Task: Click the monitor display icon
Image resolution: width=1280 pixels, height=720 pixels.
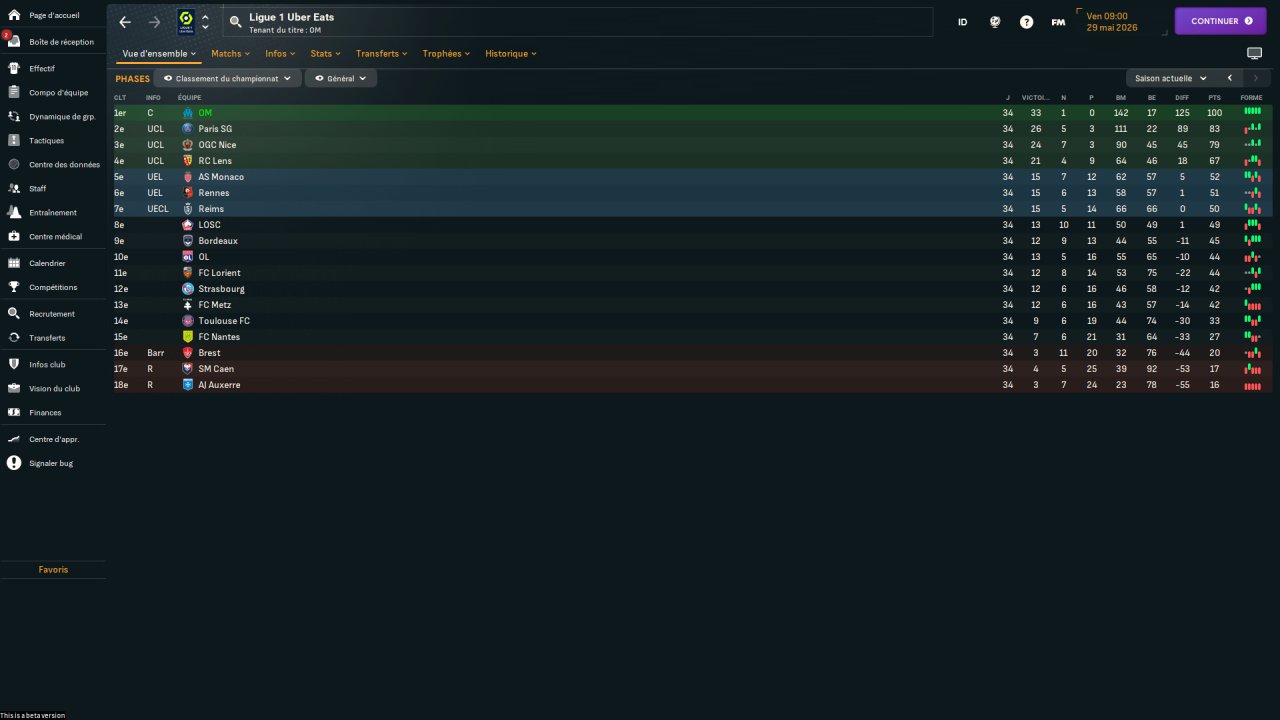Action: [1254, 53]
